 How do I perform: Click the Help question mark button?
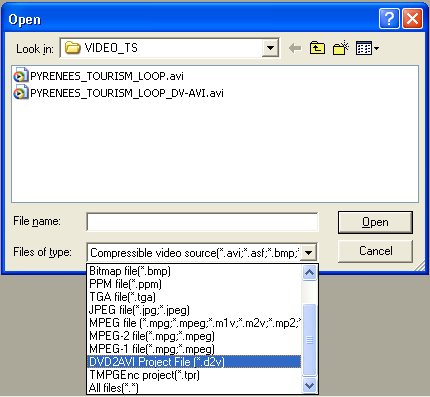click(389, 18)
